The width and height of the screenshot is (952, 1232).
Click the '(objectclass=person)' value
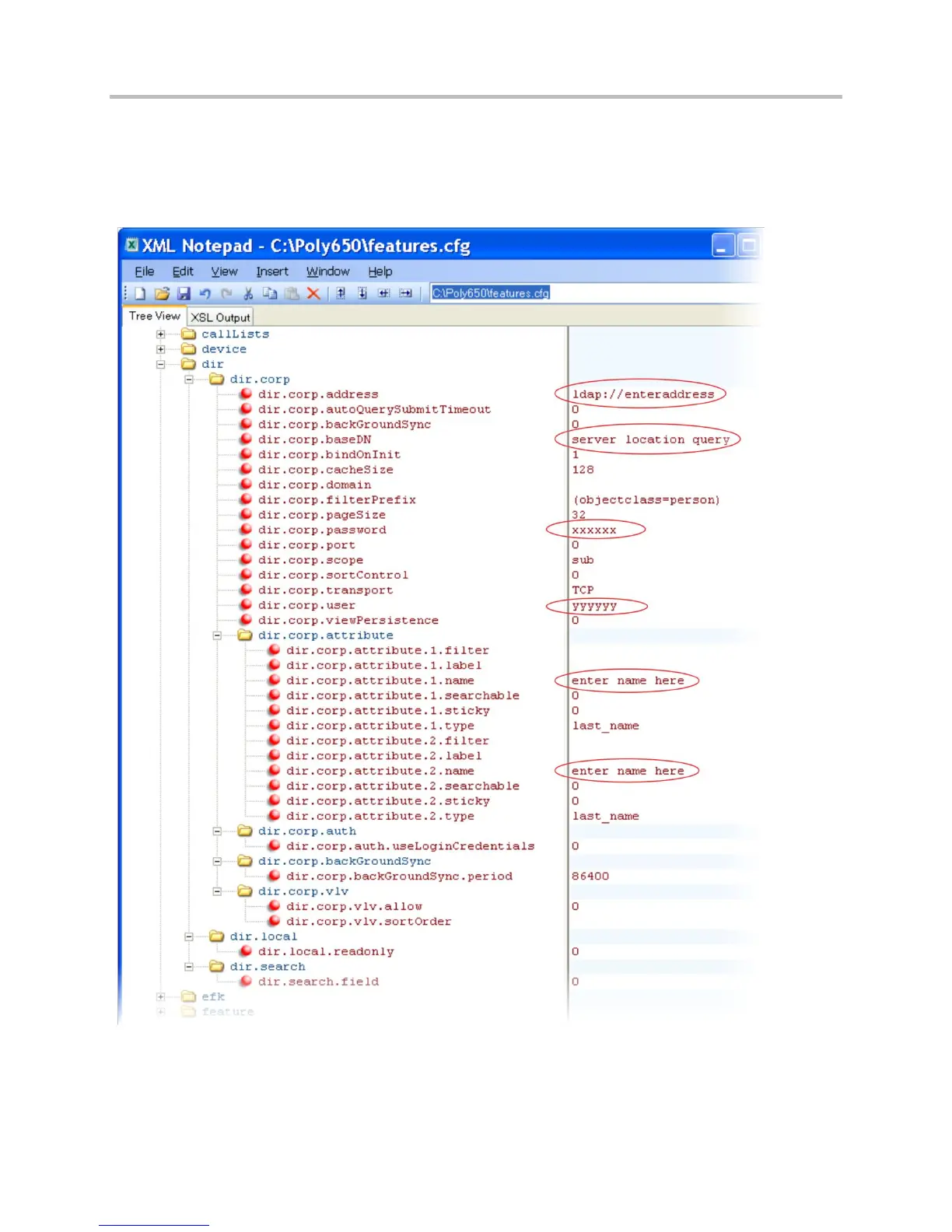(x=646, y=500)
